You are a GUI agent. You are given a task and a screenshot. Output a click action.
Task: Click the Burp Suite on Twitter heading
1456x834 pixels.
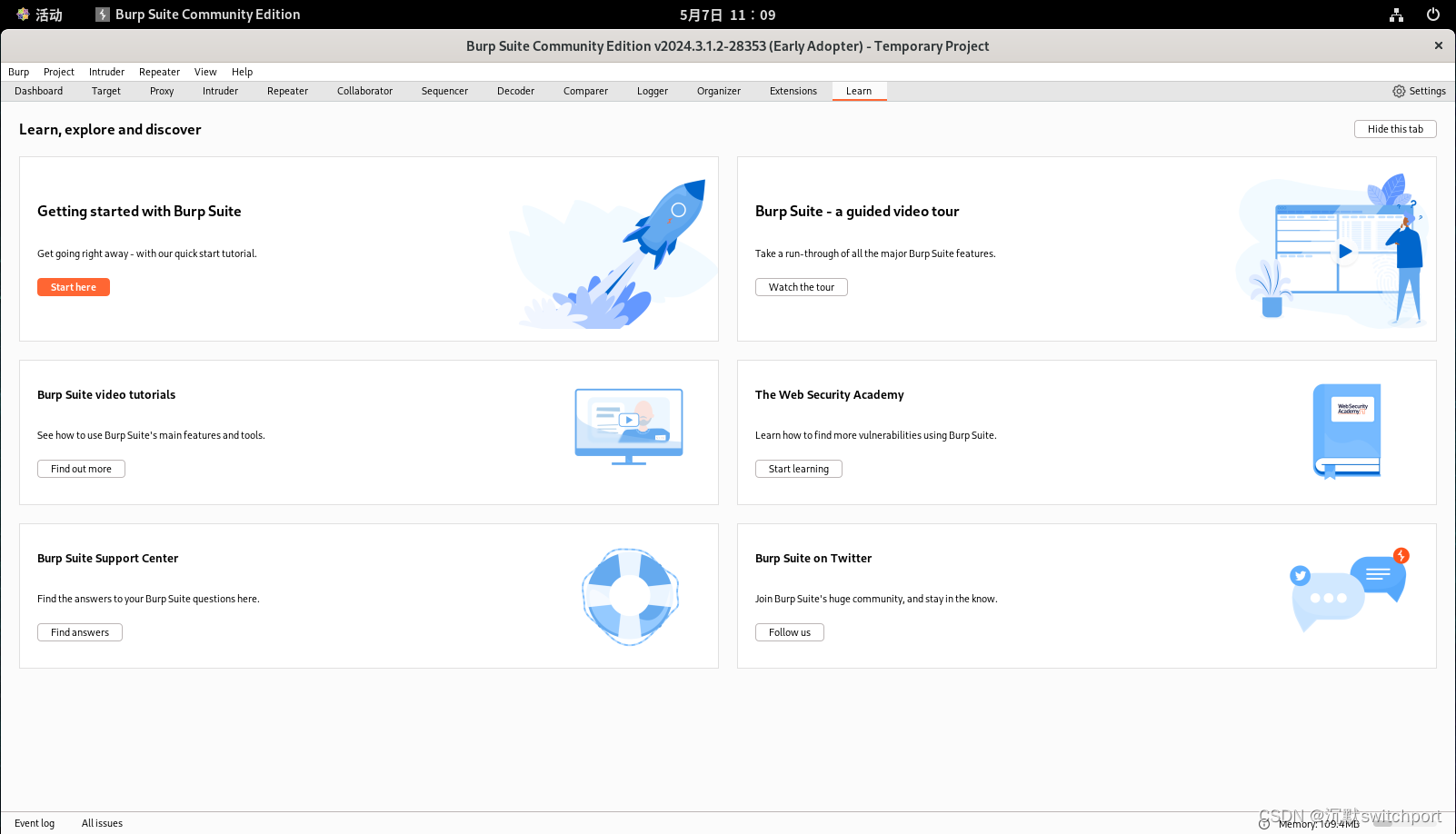(813, 558)
